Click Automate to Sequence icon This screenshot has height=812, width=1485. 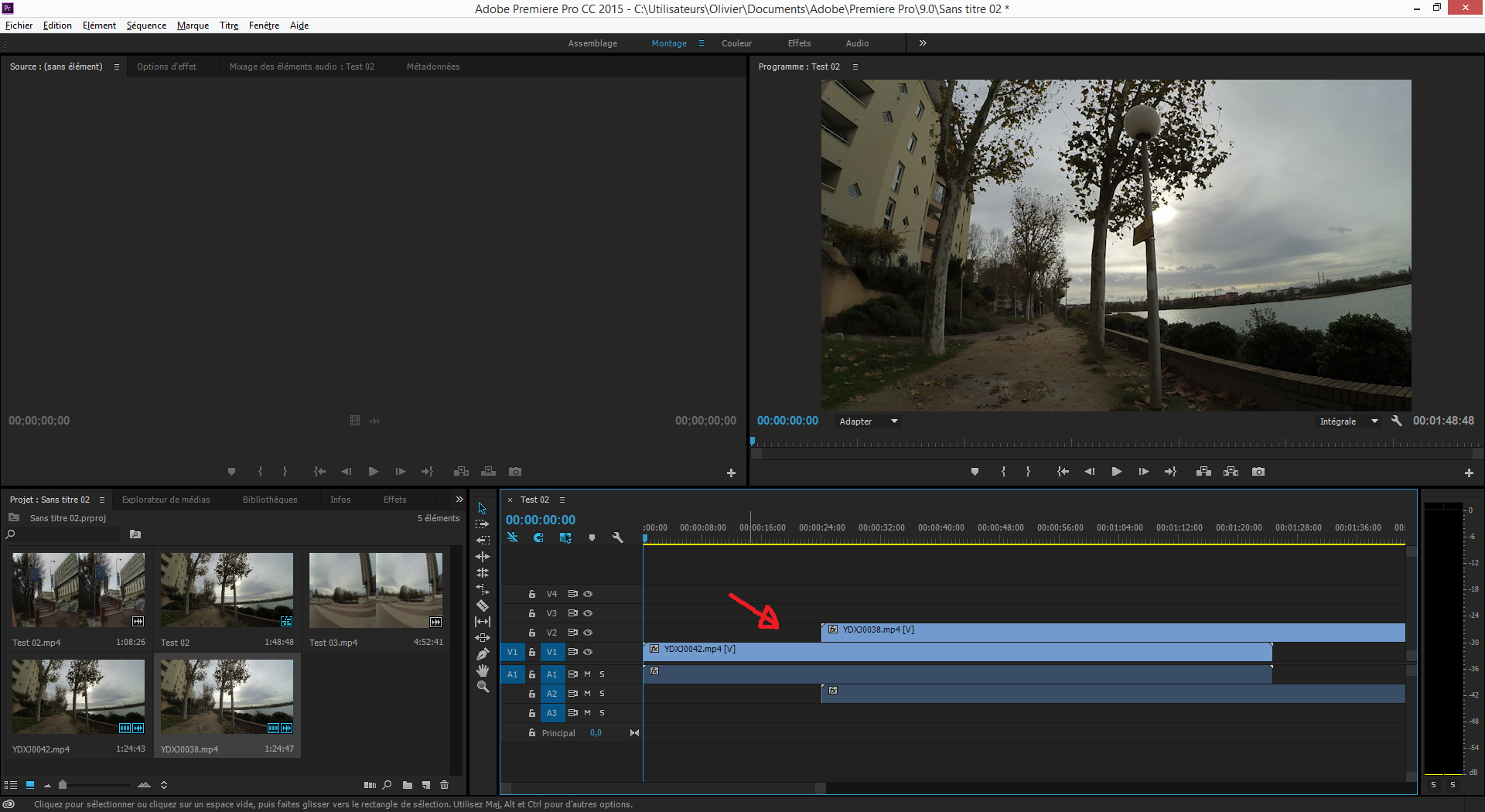click(370, 785)
